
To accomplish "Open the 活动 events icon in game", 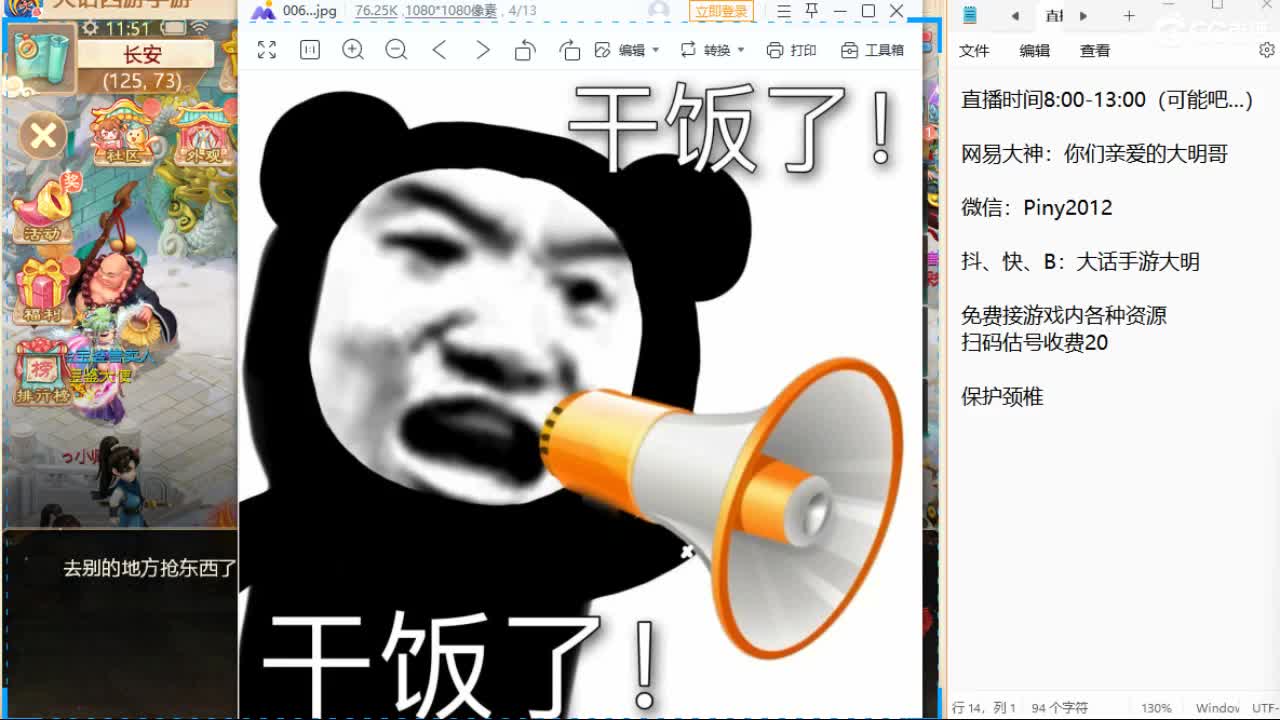I will 42,210.
